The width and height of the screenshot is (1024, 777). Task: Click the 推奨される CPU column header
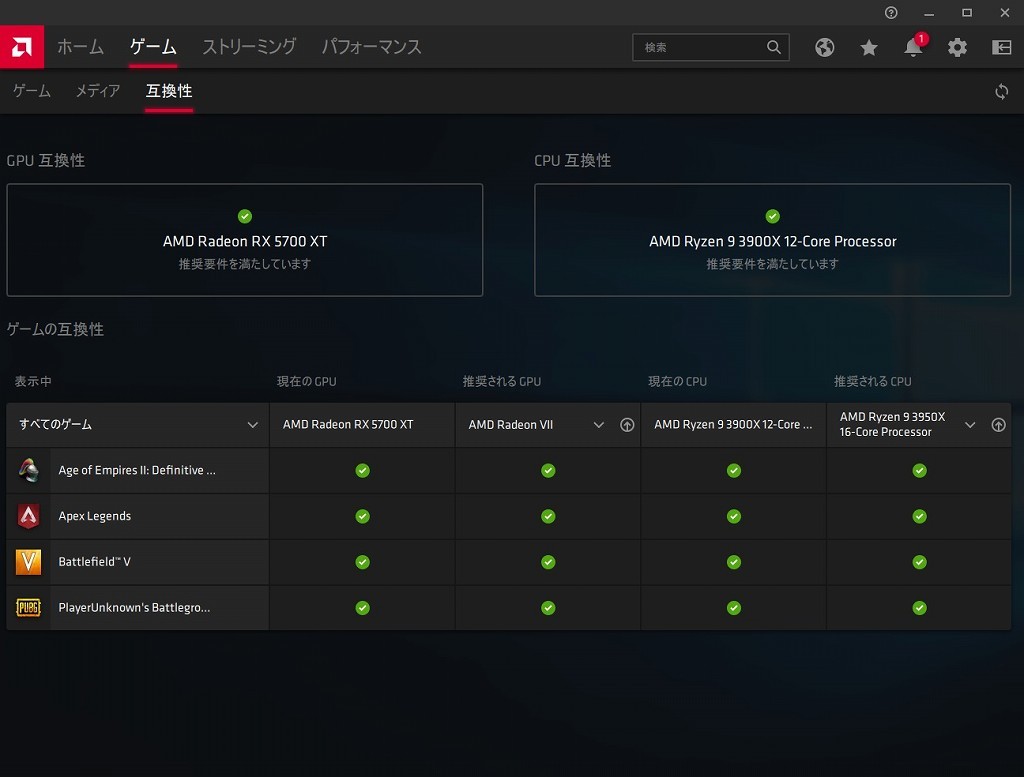point(872,381)
